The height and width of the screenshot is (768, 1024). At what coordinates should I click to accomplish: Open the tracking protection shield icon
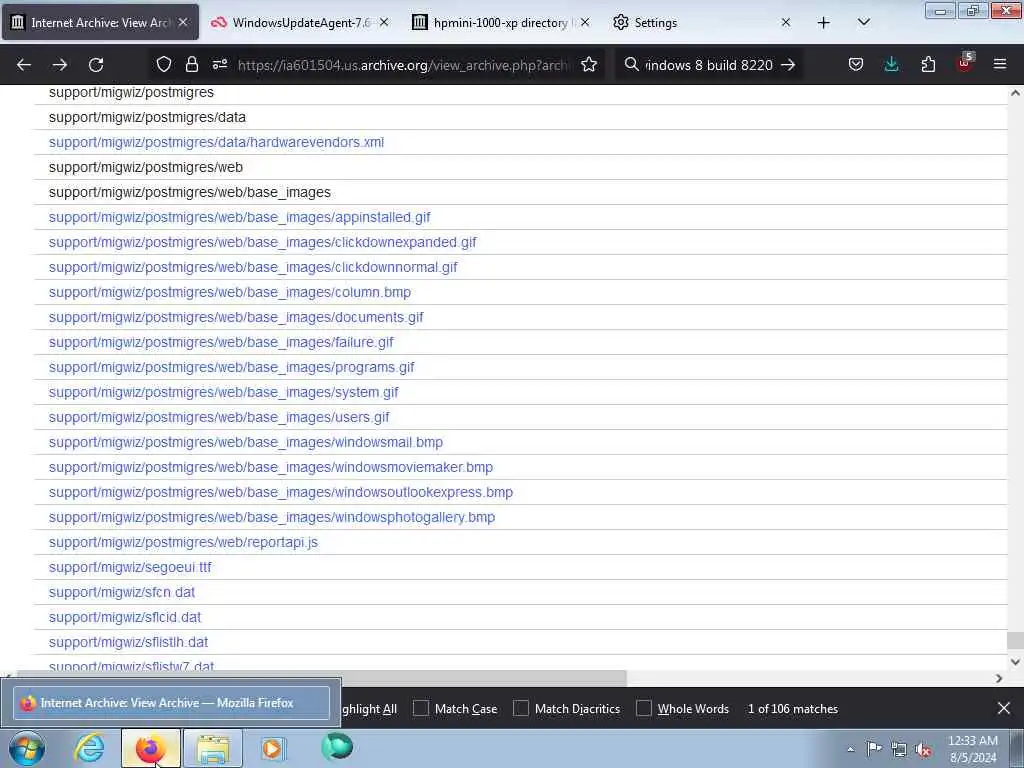tap(164, 64)
